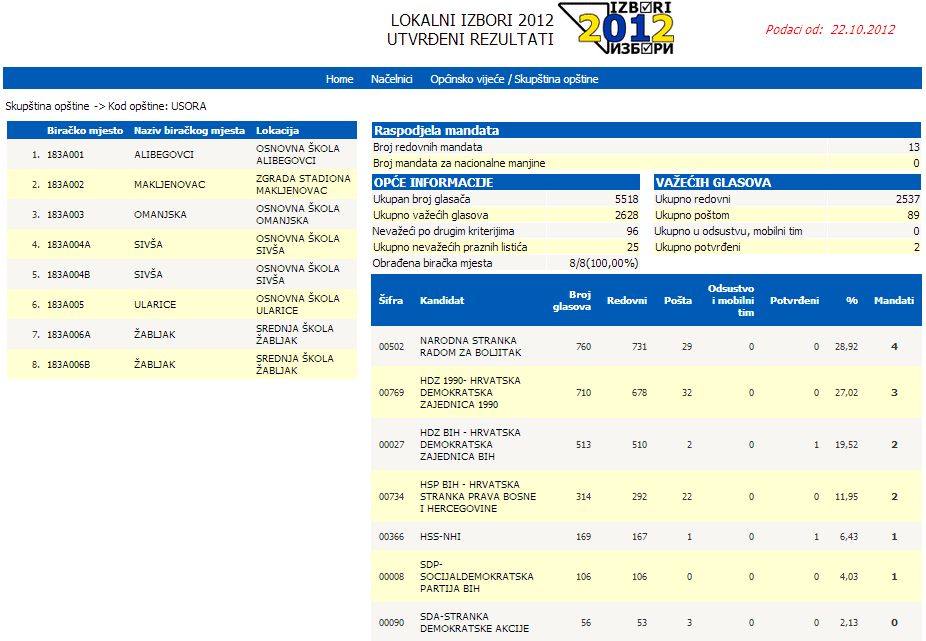Viewport: 926px width, 641px height.
Task: Click the Biračko mjesto column header
Action: coord(85,131)
